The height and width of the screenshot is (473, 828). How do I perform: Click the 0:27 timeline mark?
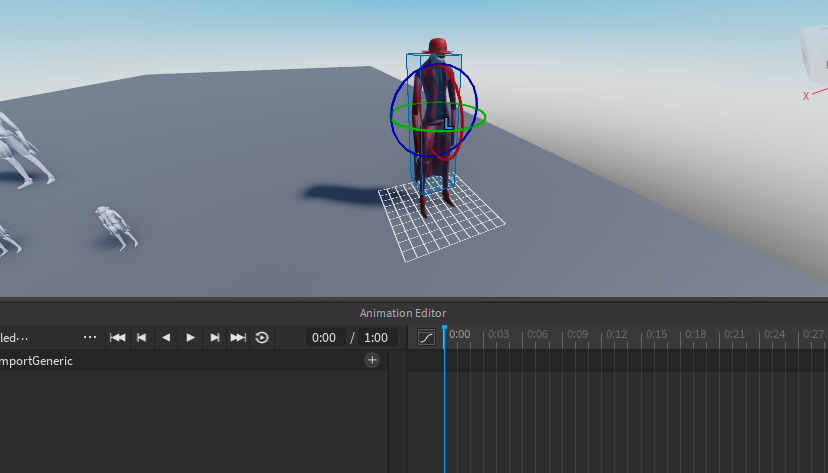coord(813,334)
